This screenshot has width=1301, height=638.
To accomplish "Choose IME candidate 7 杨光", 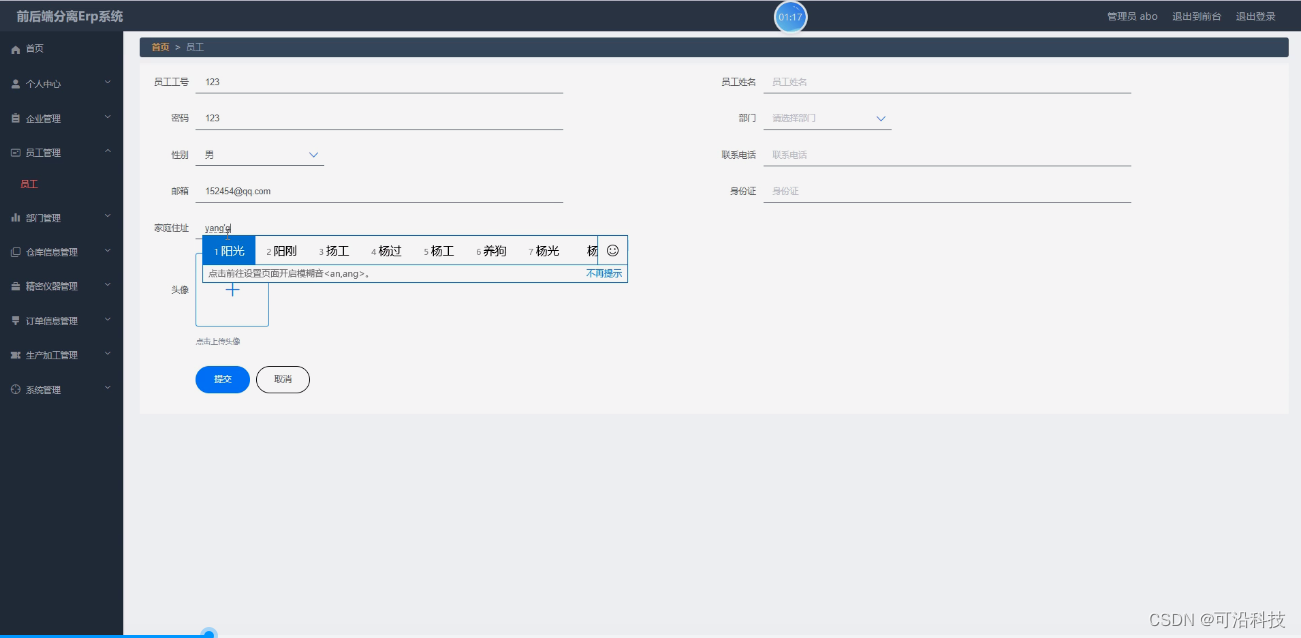I will pos(544,251).
